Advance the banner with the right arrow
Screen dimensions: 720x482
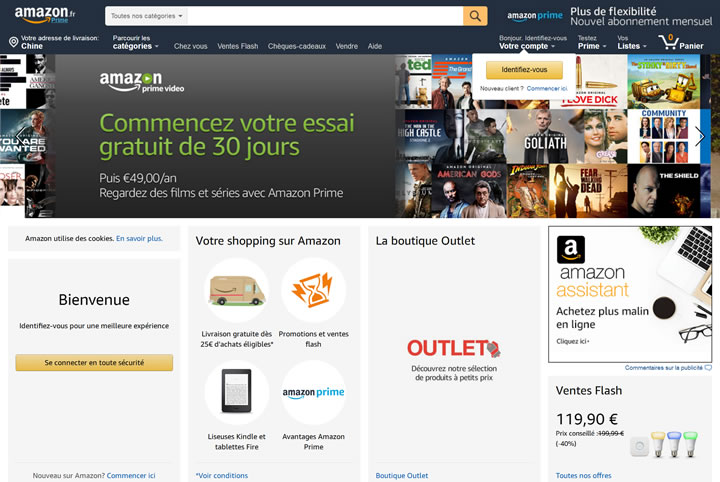tap(700, 136)
